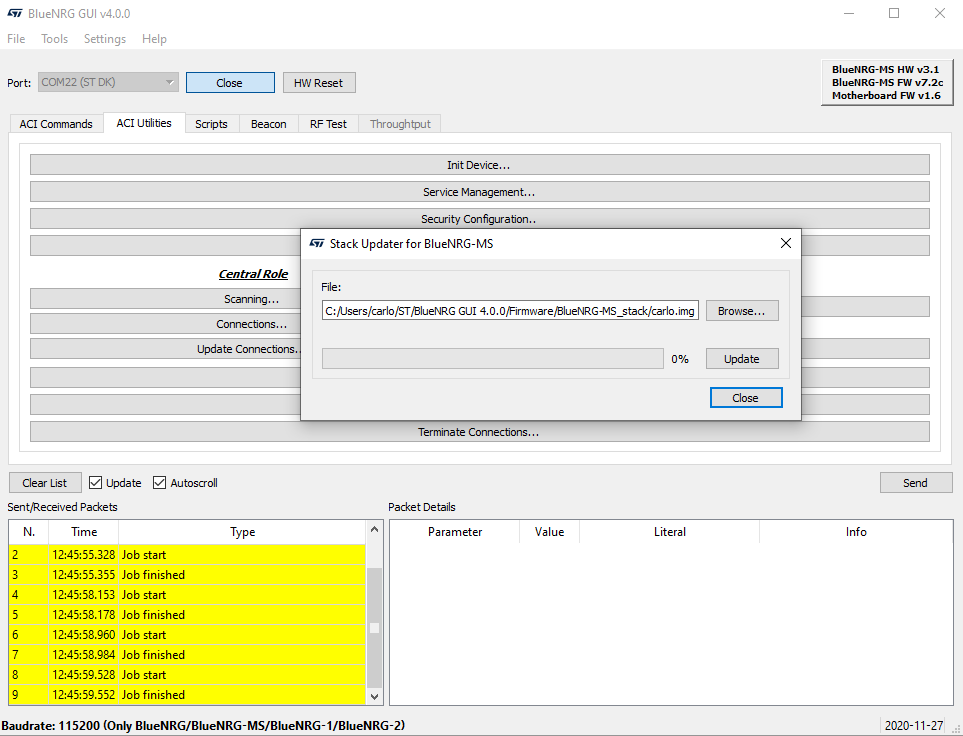Open the File menu
963x736 pixels.
click(x=16, y=39)
